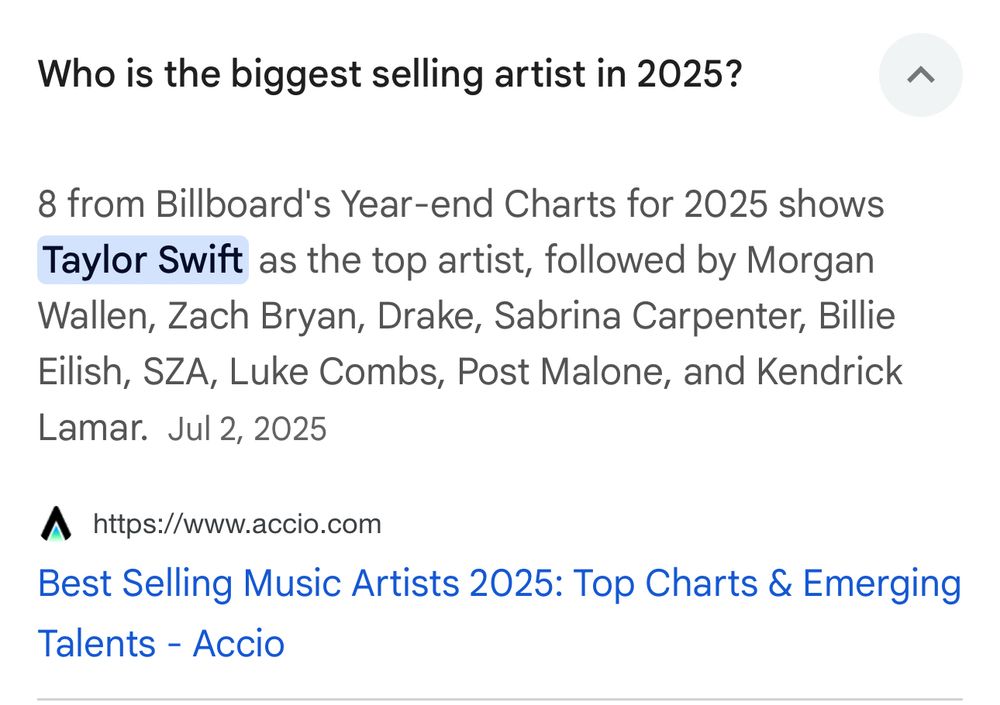Click the word 'Kendrick' in the snippet

pos(830,372)
